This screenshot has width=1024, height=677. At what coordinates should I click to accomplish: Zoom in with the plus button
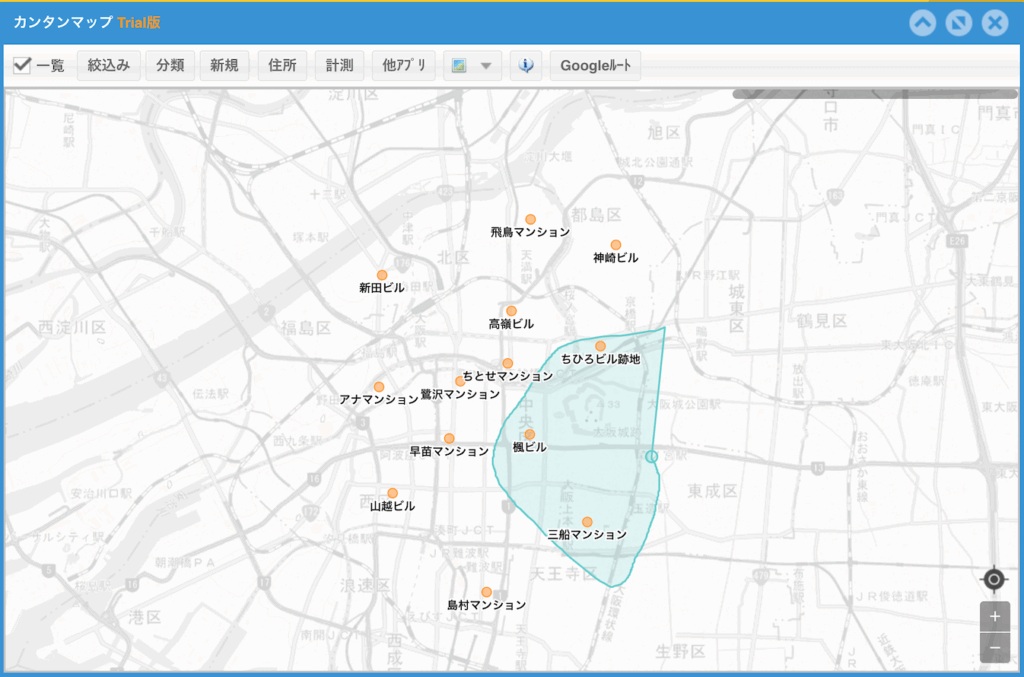pyautogui.click(x=994, y=617)
